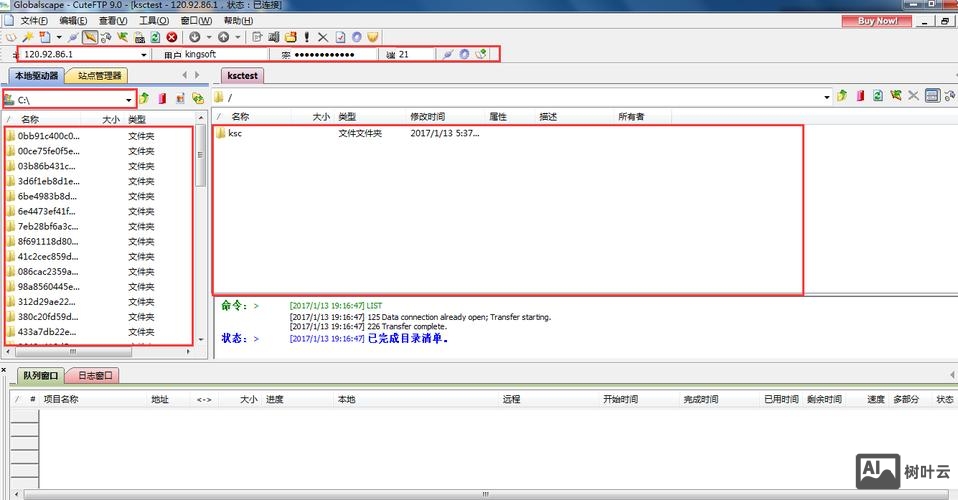Open the 工具(O) menu
The width and height of the screenshot is (958, 500).
click(x=154, y=20)
